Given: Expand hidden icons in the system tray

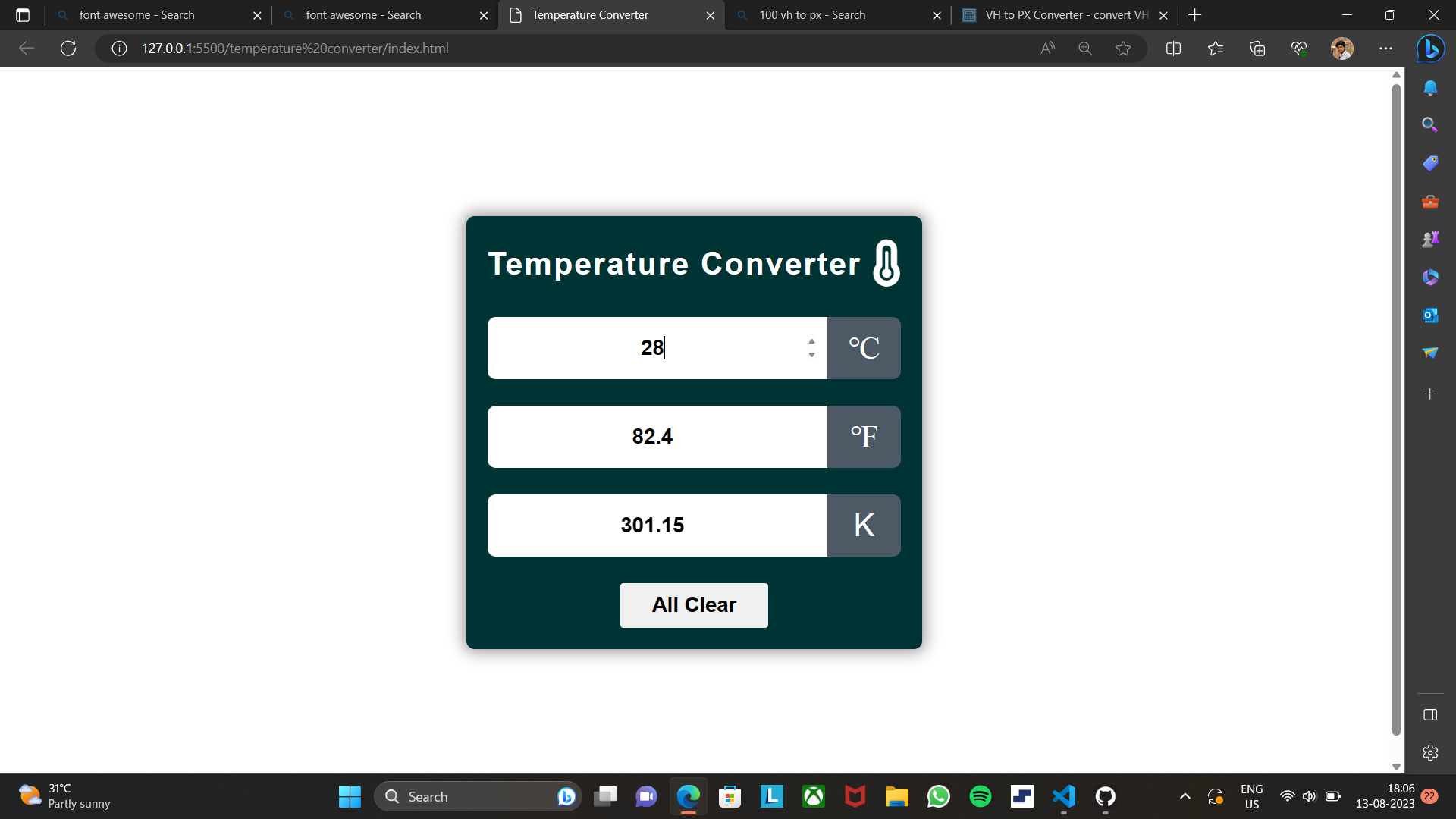Looking at the screenshot, I should point(1184,796).
